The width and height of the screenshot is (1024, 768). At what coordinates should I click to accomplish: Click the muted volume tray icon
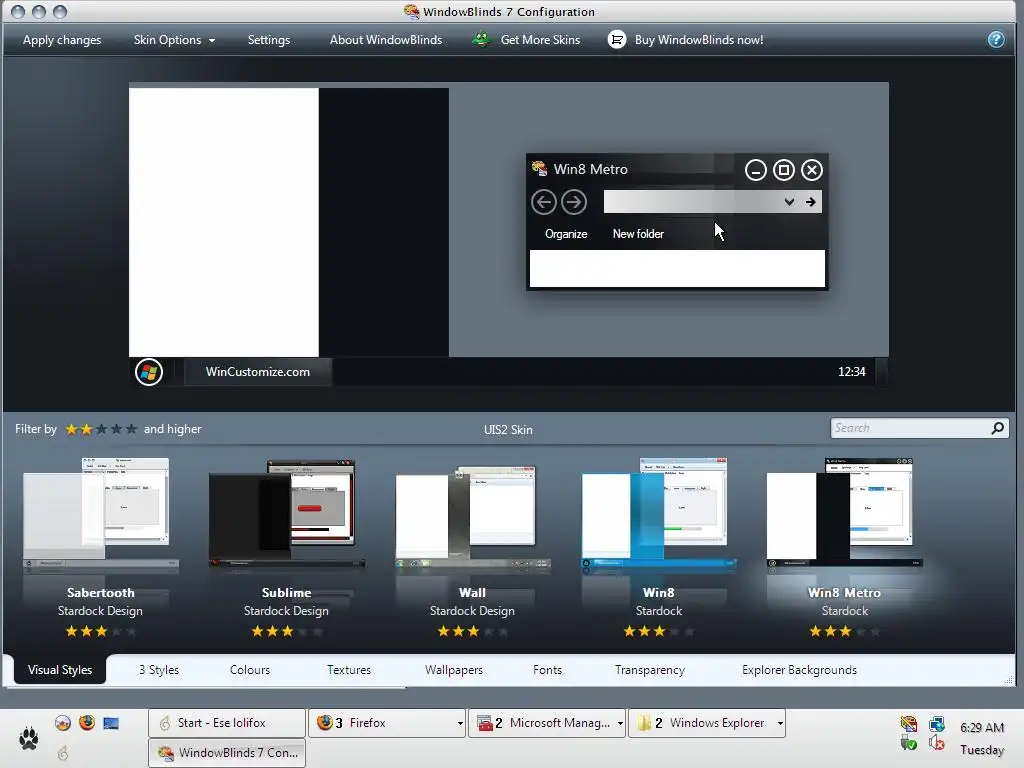pyautogui.click(x=936, y=743)
